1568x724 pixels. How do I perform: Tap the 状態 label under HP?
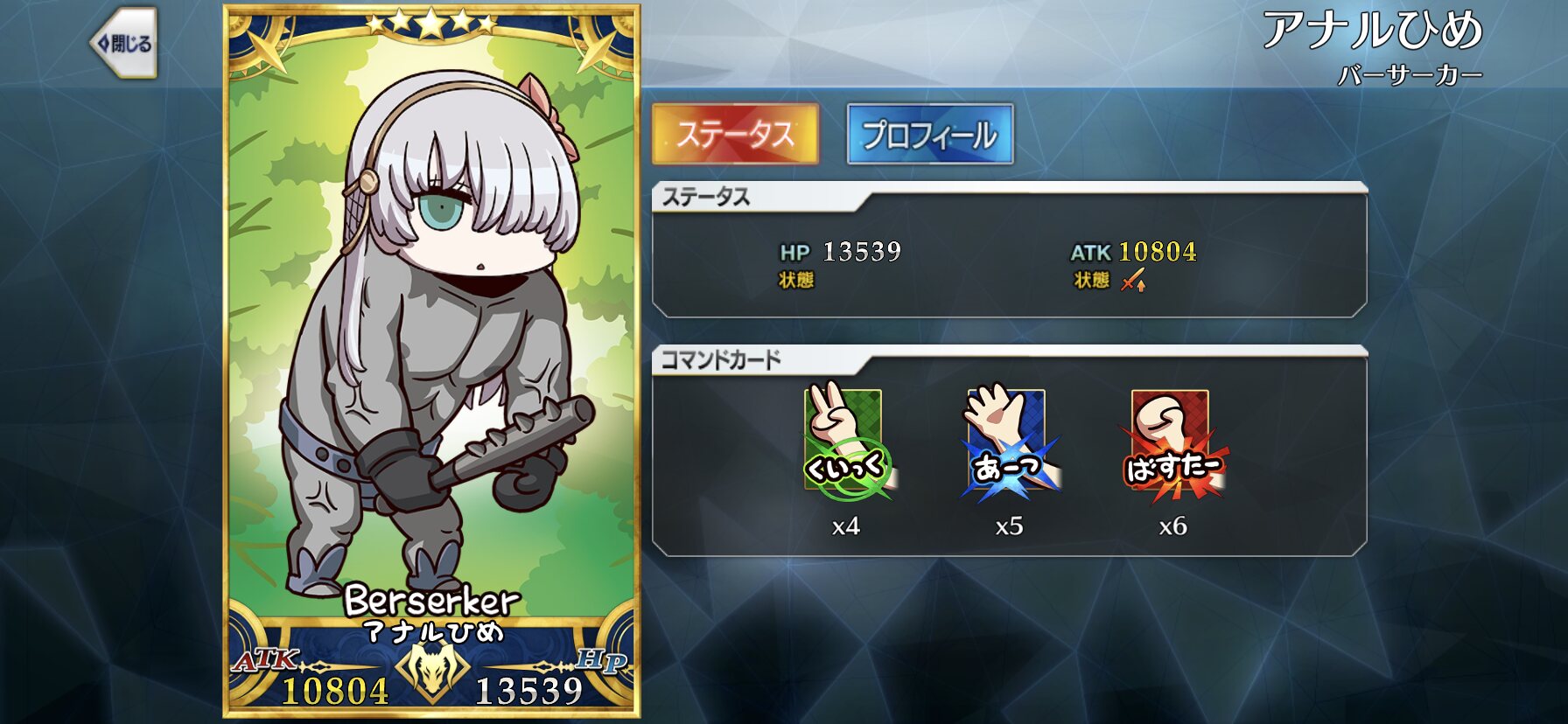pos(796,281)
